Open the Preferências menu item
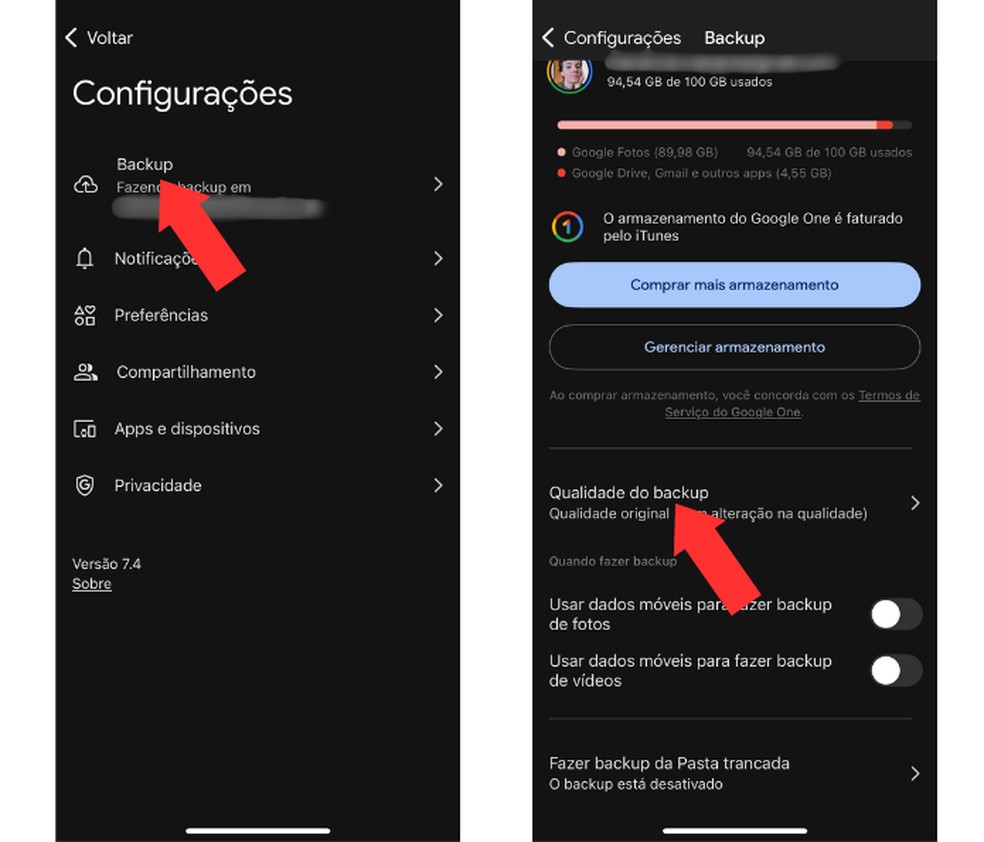The width and height of the screenshot is (984, 842). point(258,316)
